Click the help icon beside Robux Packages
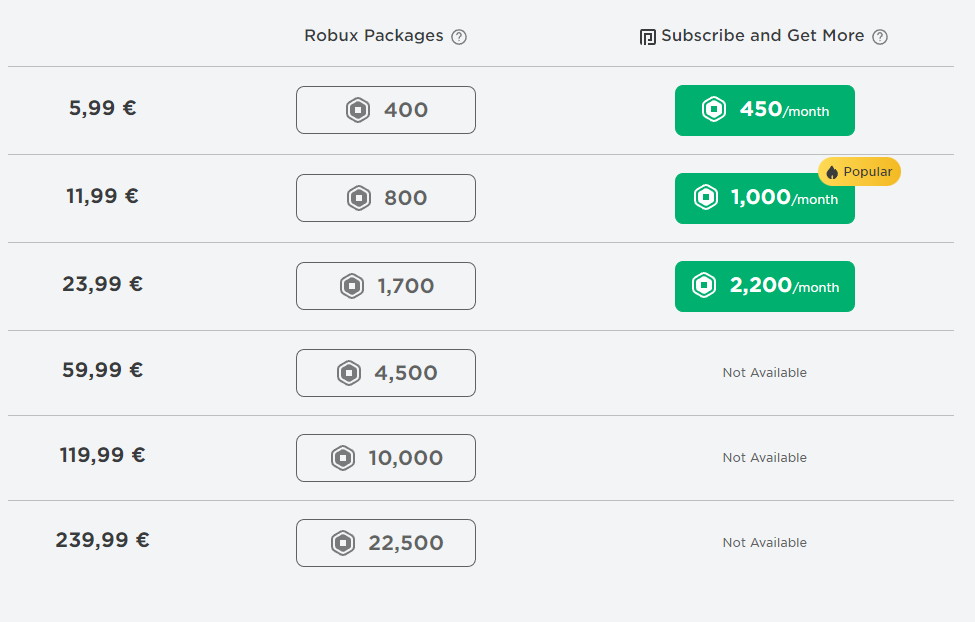The image size is (975, 622). click(459, 37)
